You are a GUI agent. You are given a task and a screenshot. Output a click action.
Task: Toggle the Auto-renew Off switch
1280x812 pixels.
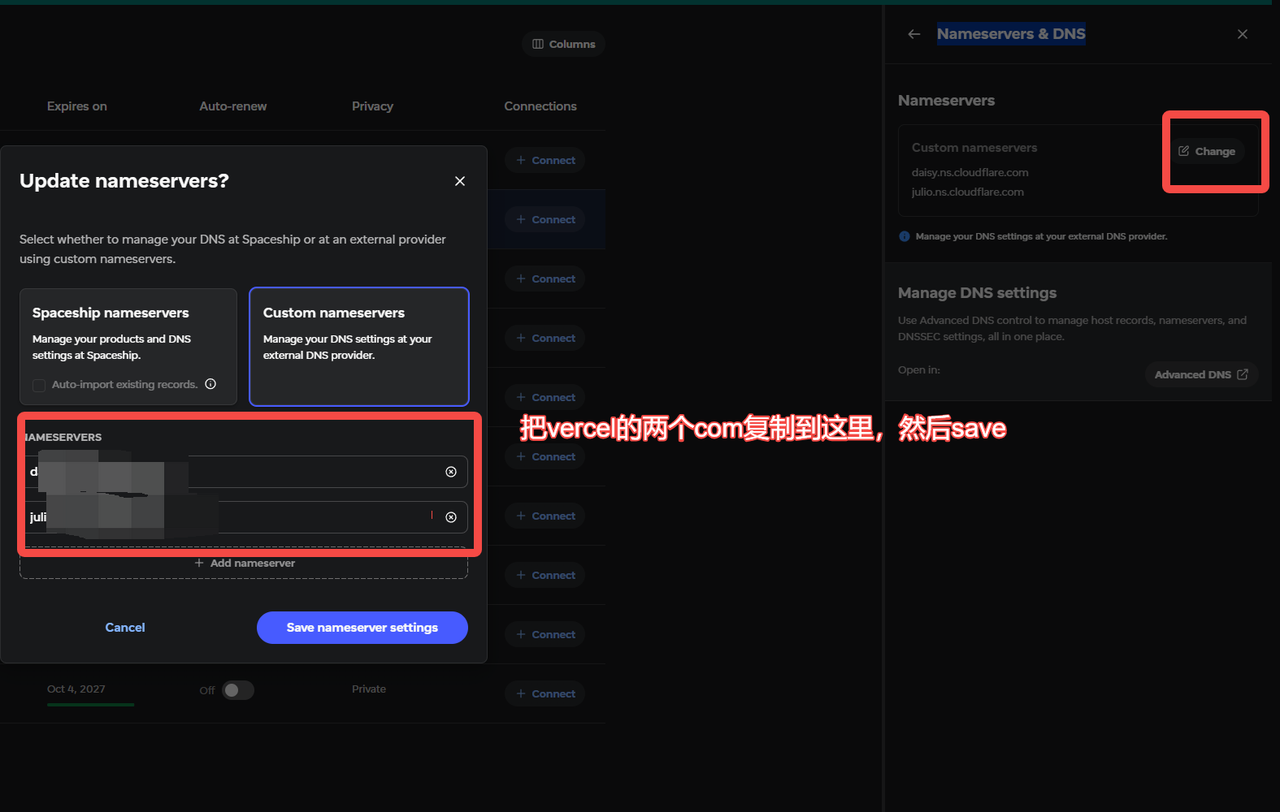pyautogui.click(x=237, y=690)
